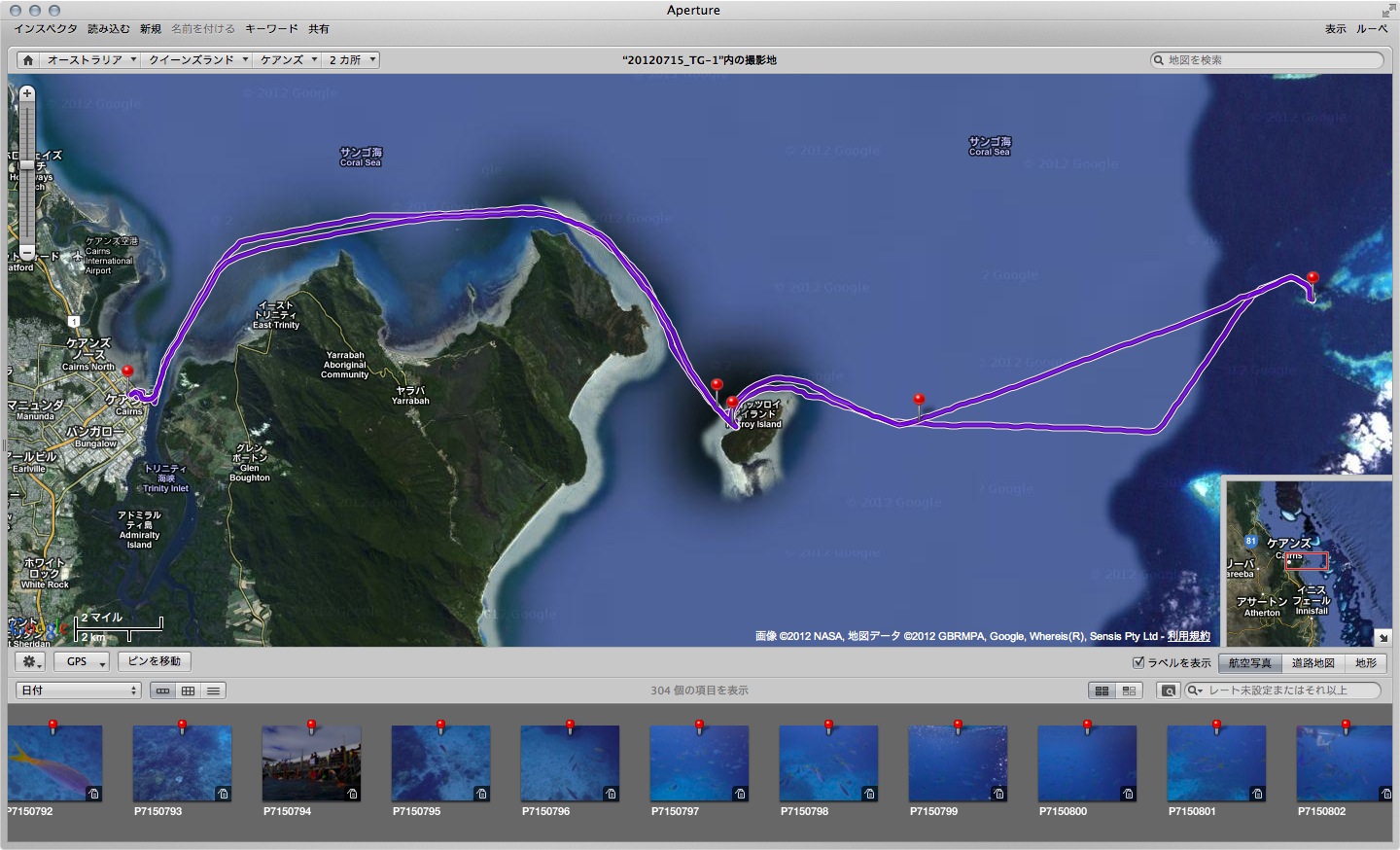Select thumbnail P7150801
Screen dimensions: 1400x850
pos(1216,763)
